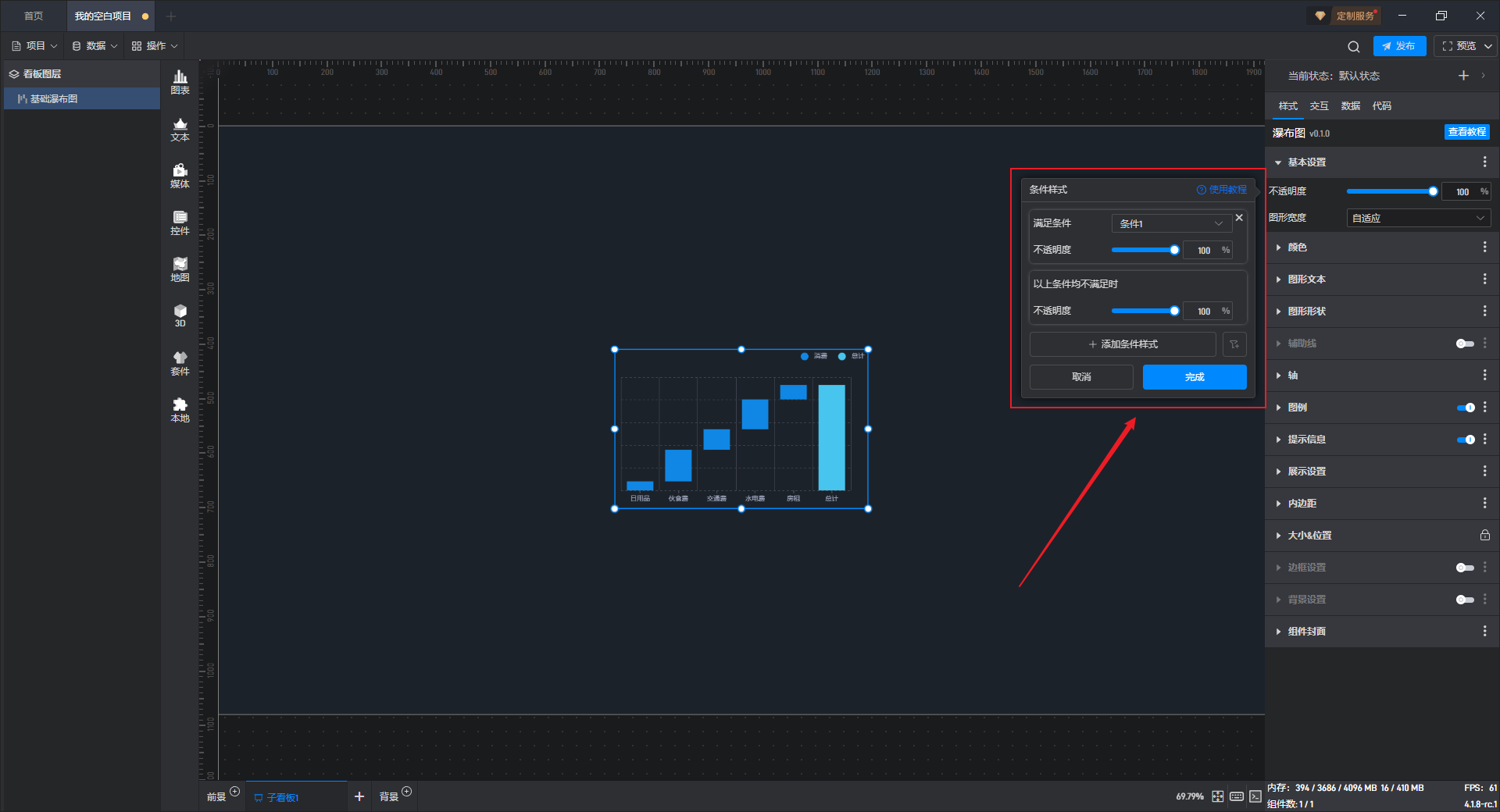Open more options for 颜色 section

pos(1484,247)
